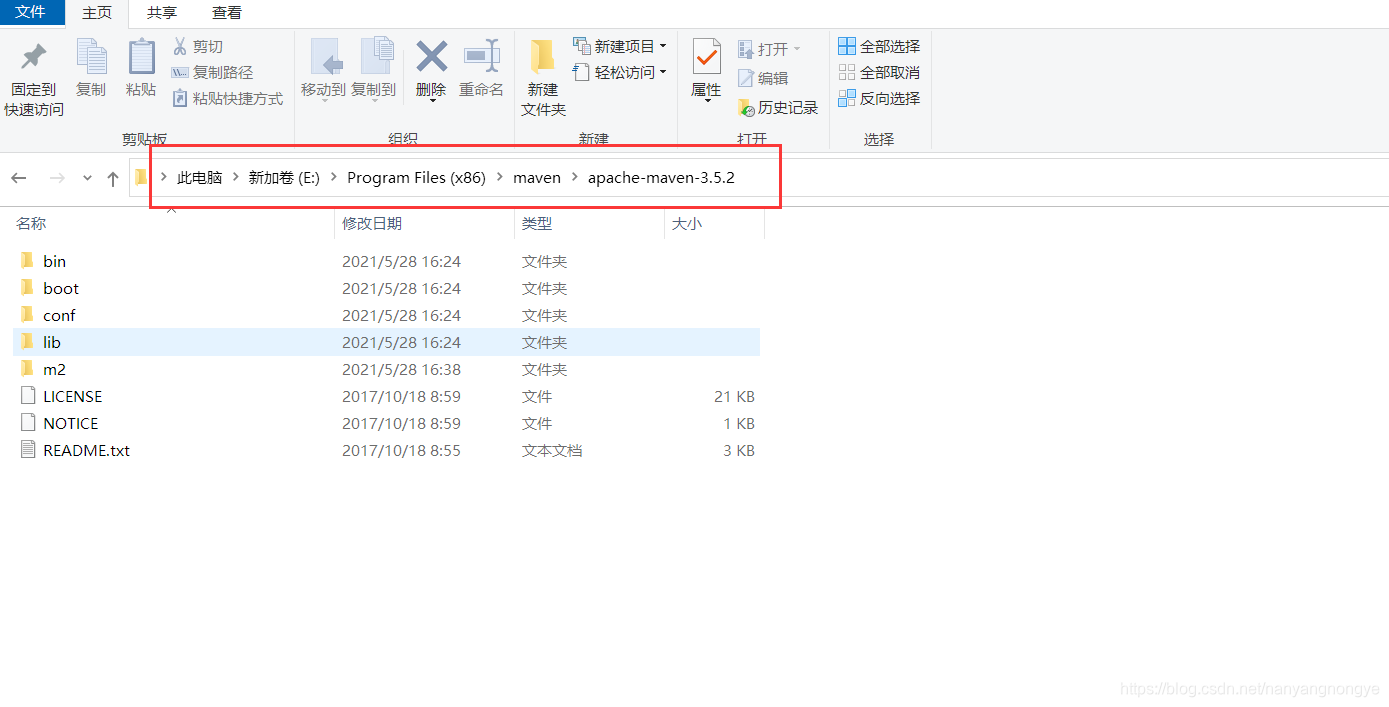Open recent locations dropdown arrow

87,178
